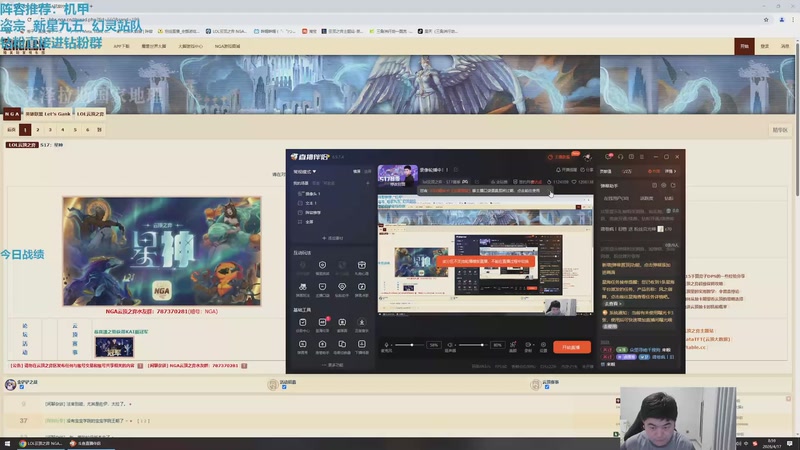Screen dimensions: 800x450
Task: Click the bottom-row download arrow tool icon
Action: [x=362, y=344]
